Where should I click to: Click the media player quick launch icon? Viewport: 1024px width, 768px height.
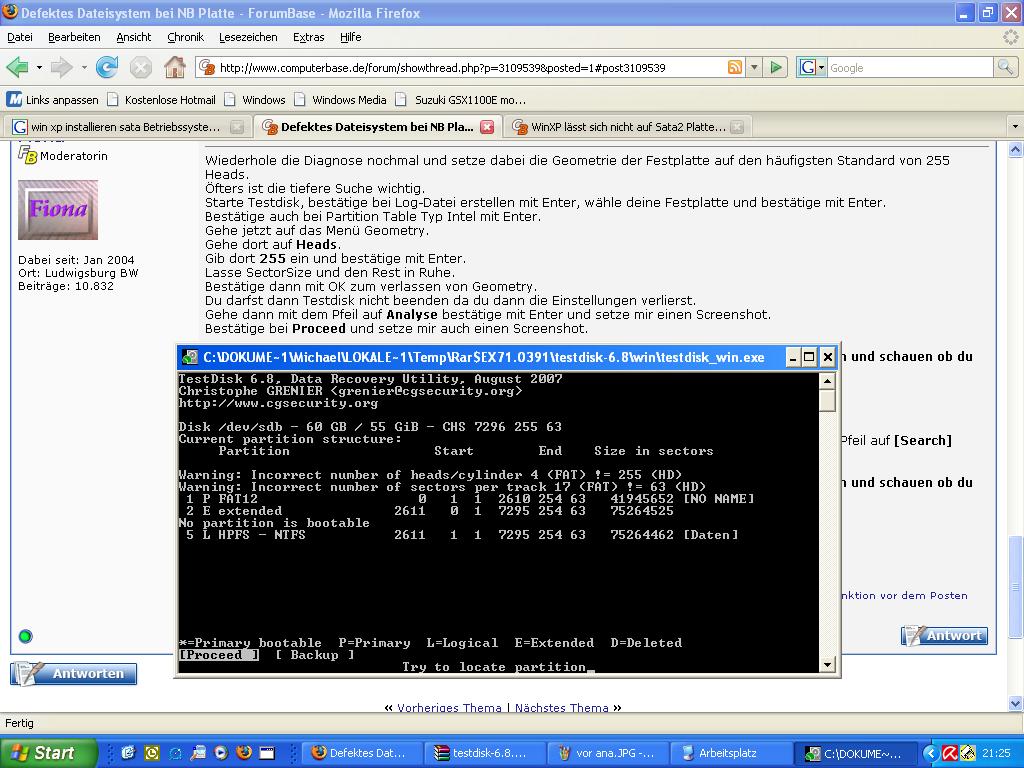[221, 753]
